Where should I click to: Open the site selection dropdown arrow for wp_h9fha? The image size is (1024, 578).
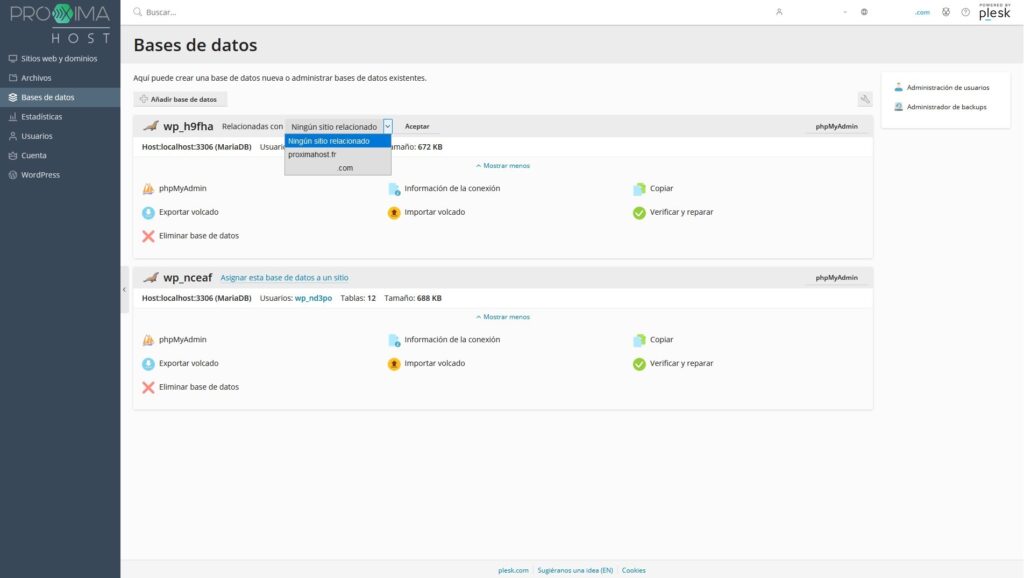[387, 126]
